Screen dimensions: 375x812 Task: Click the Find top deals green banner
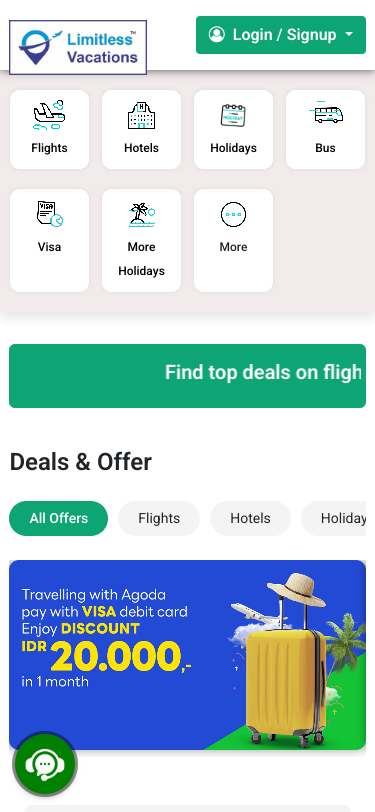(x=188, y=376)
